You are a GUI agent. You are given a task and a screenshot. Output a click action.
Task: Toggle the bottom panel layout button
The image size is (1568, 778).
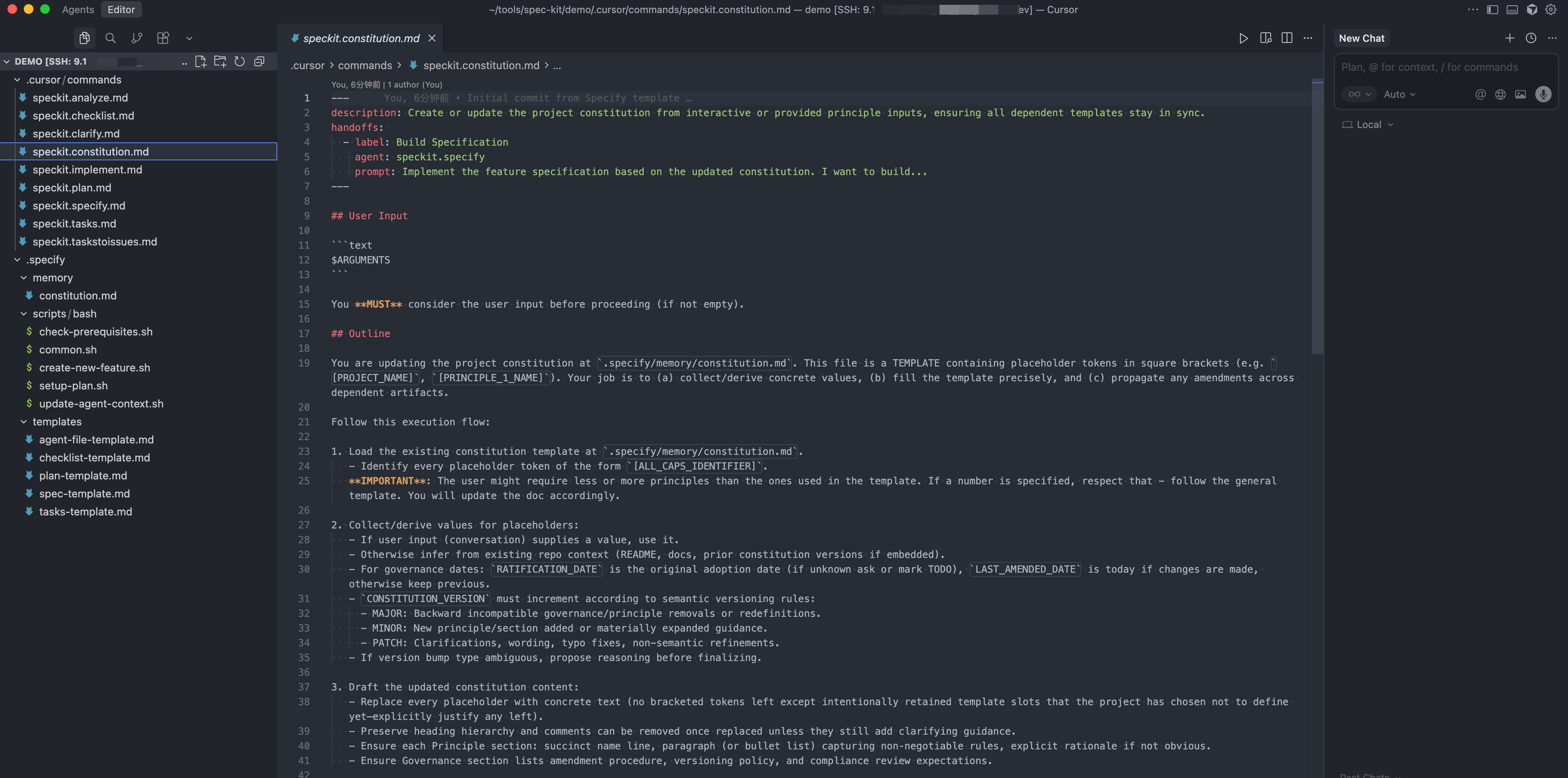pos(1512,10)
